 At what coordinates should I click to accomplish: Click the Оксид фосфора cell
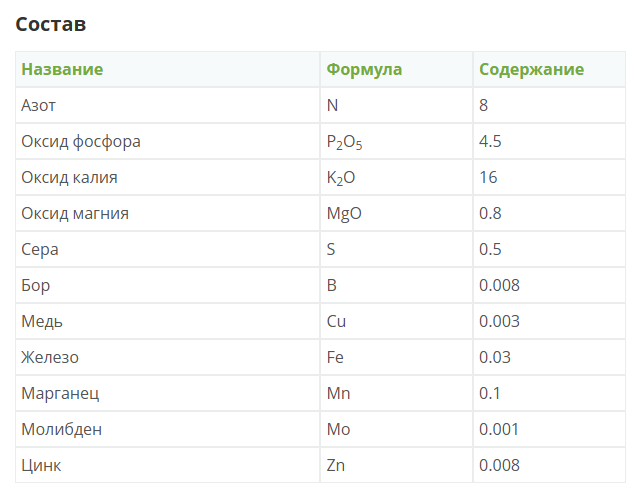point(81,141)
